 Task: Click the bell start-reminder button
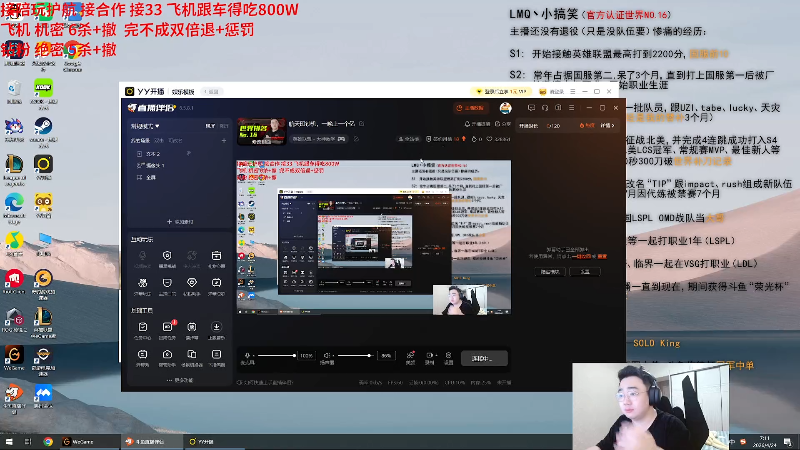point(477,124)
